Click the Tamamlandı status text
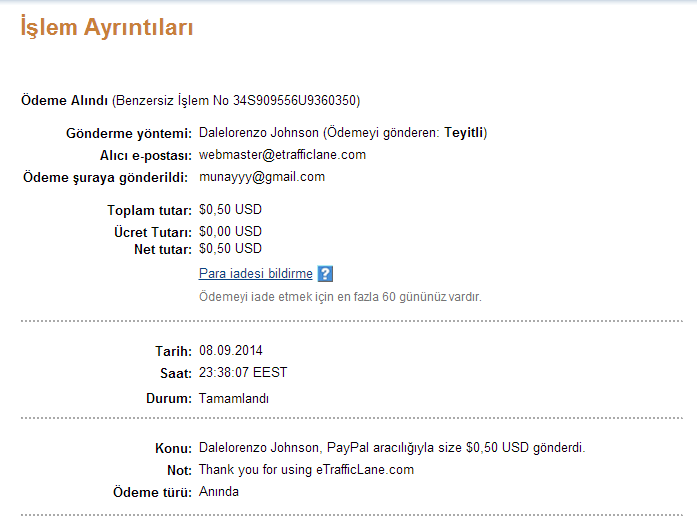The height and width of the screenshot is (516, 697). (x=234, y=398)
